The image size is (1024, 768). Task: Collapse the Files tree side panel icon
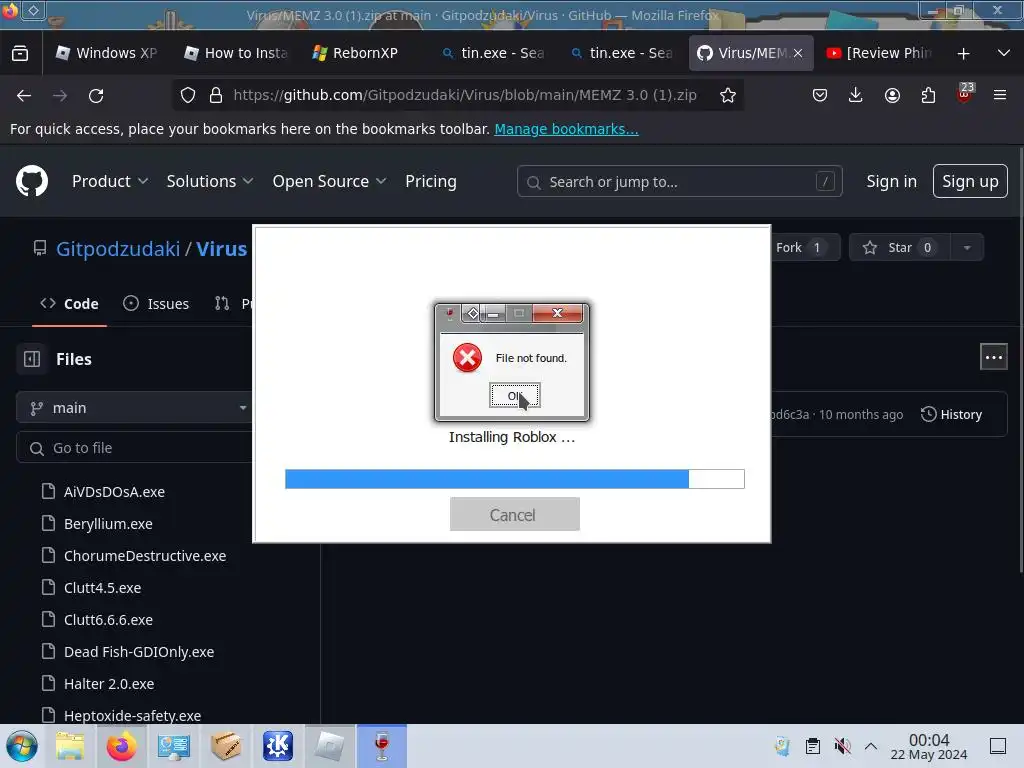(32, 359)
